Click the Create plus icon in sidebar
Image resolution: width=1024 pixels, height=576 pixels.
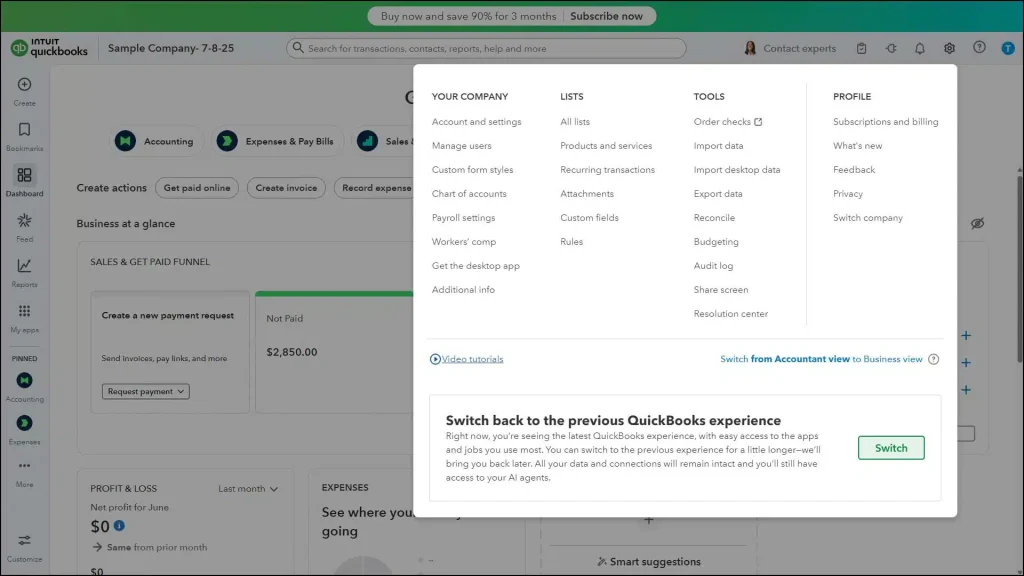(x=25, y=85)
